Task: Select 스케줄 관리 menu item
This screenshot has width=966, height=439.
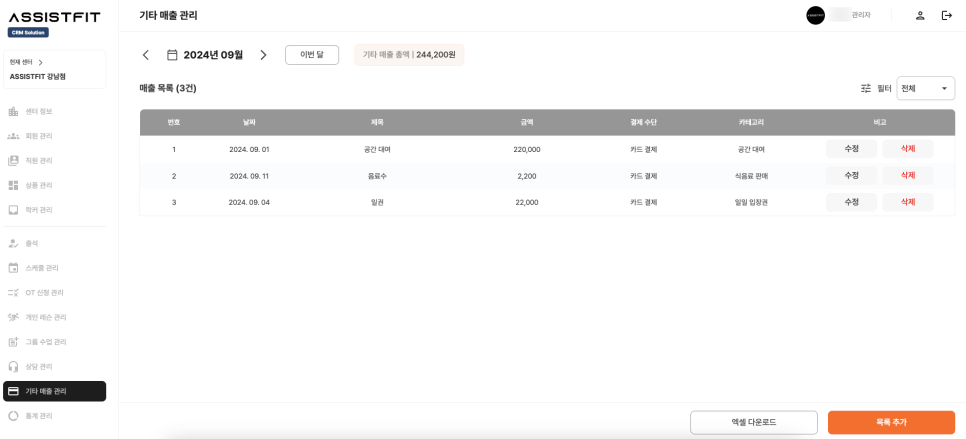Action: tap(42, 268)
